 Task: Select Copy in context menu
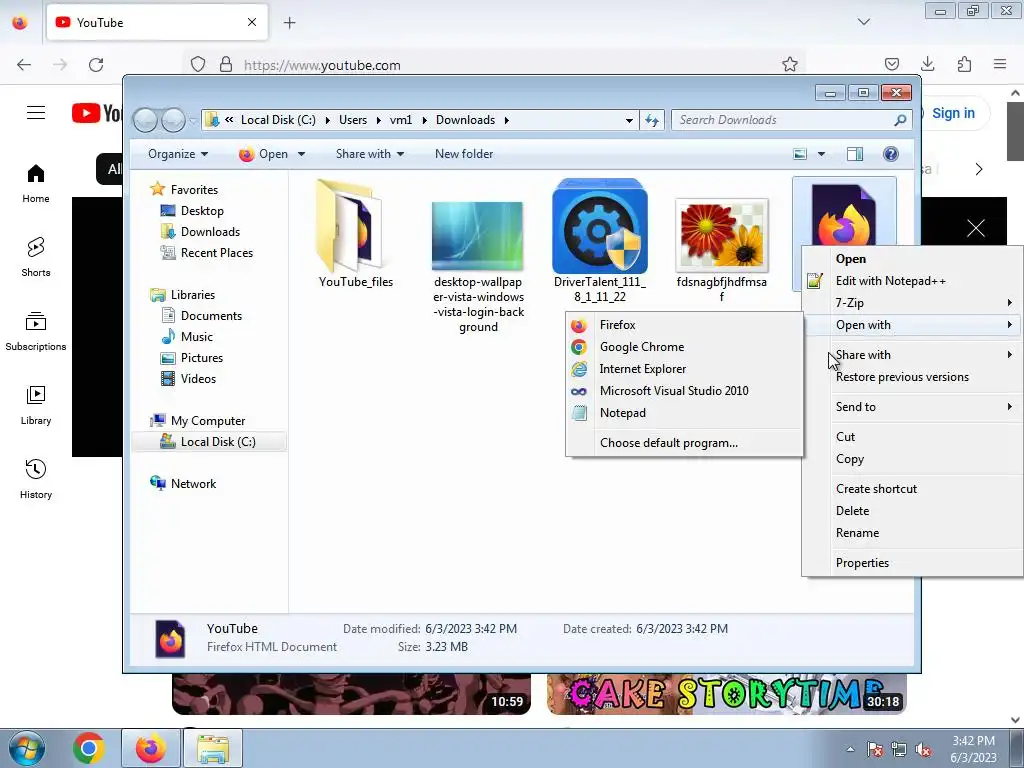point(912,459)
